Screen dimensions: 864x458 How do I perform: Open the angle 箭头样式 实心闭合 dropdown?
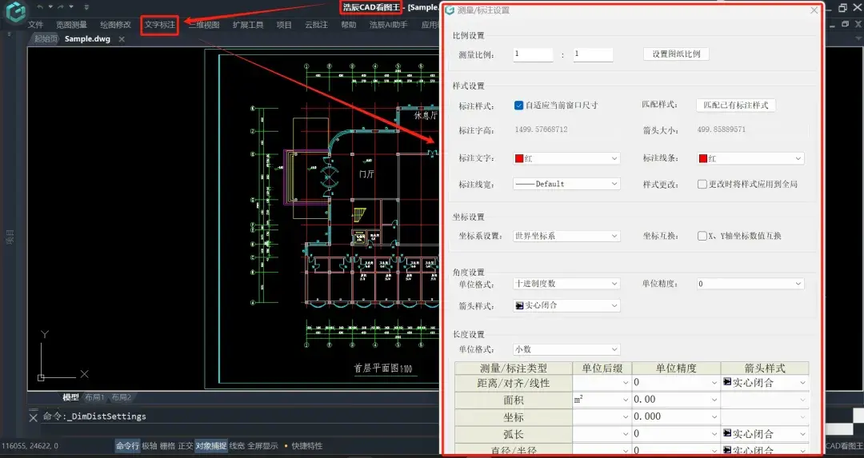pyautogui.click(x=566, y=305)
